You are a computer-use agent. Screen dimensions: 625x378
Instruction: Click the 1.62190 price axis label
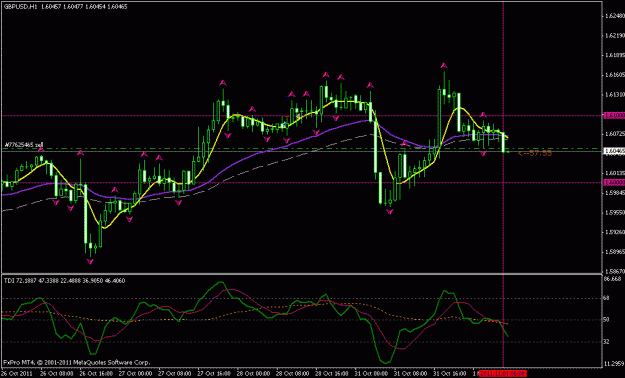614,35
